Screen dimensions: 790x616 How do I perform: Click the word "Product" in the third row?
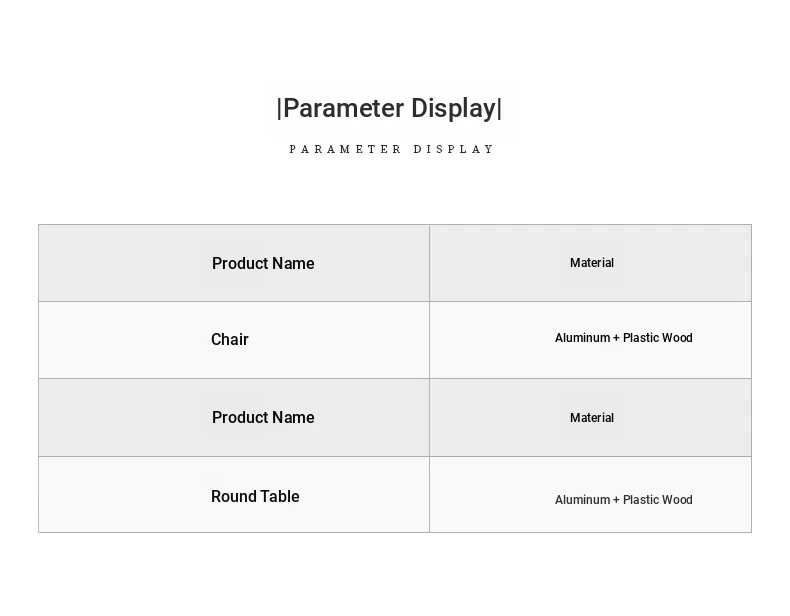(240, 417)
